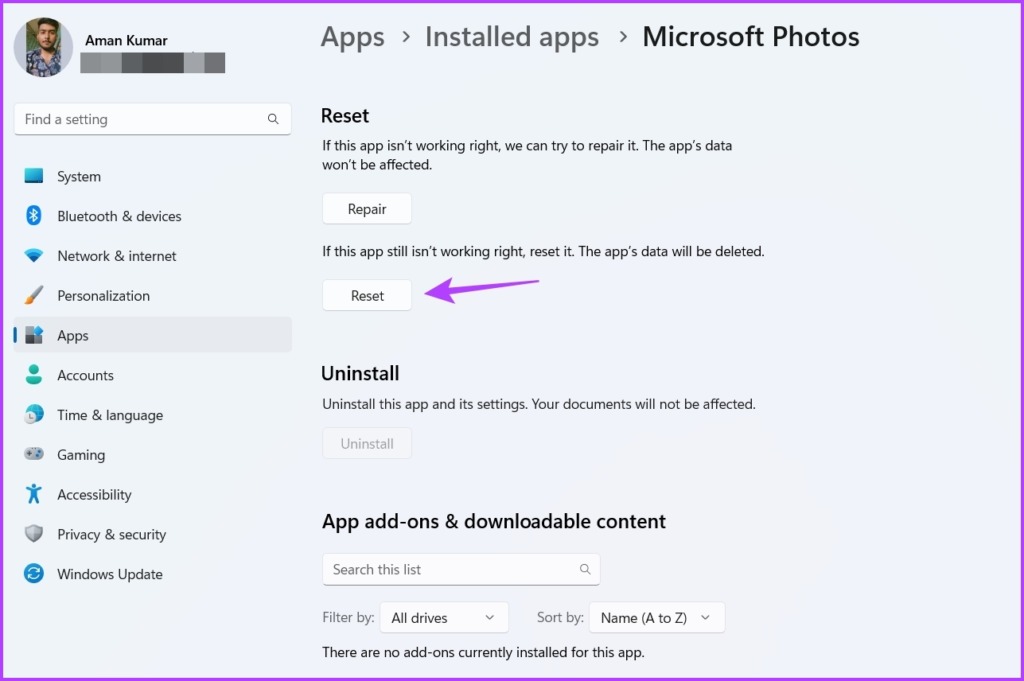Viewport: 1024px width, 681px height.
Task: Select the Windows Update icon
Action: pyautogui.click(x=34, y=574)
